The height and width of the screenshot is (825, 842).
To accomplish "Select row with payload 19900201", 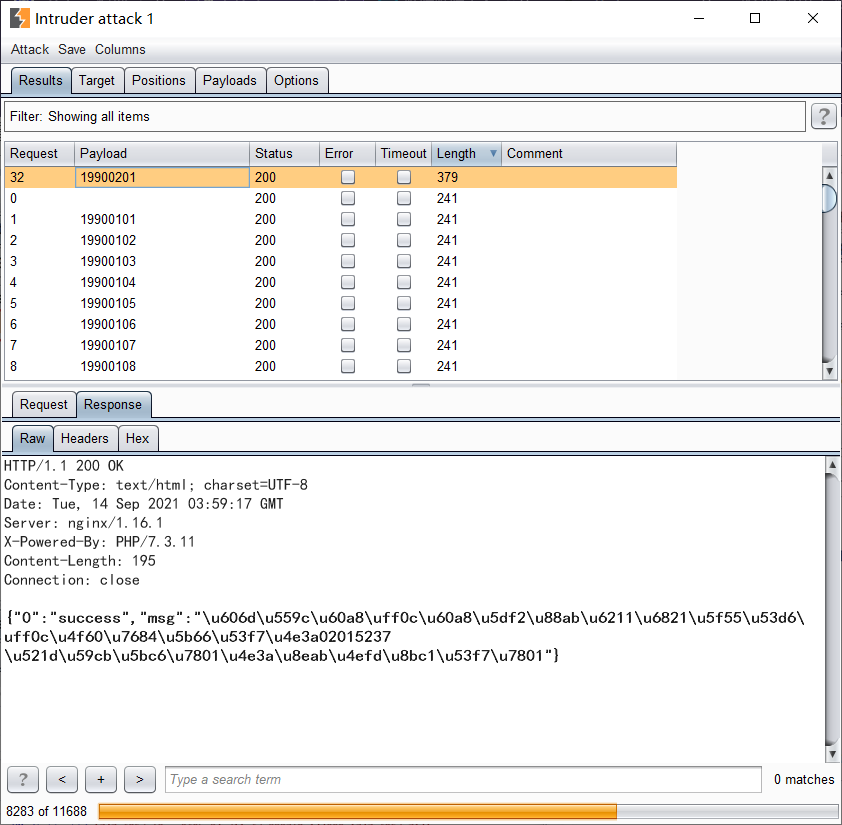I will pyautogui.click(x=340, y=177).
